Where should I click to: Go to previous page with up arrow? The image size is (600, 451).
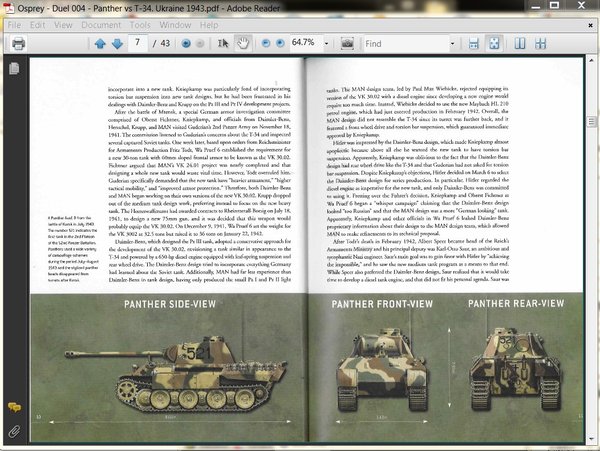click(x=100, y=44)
